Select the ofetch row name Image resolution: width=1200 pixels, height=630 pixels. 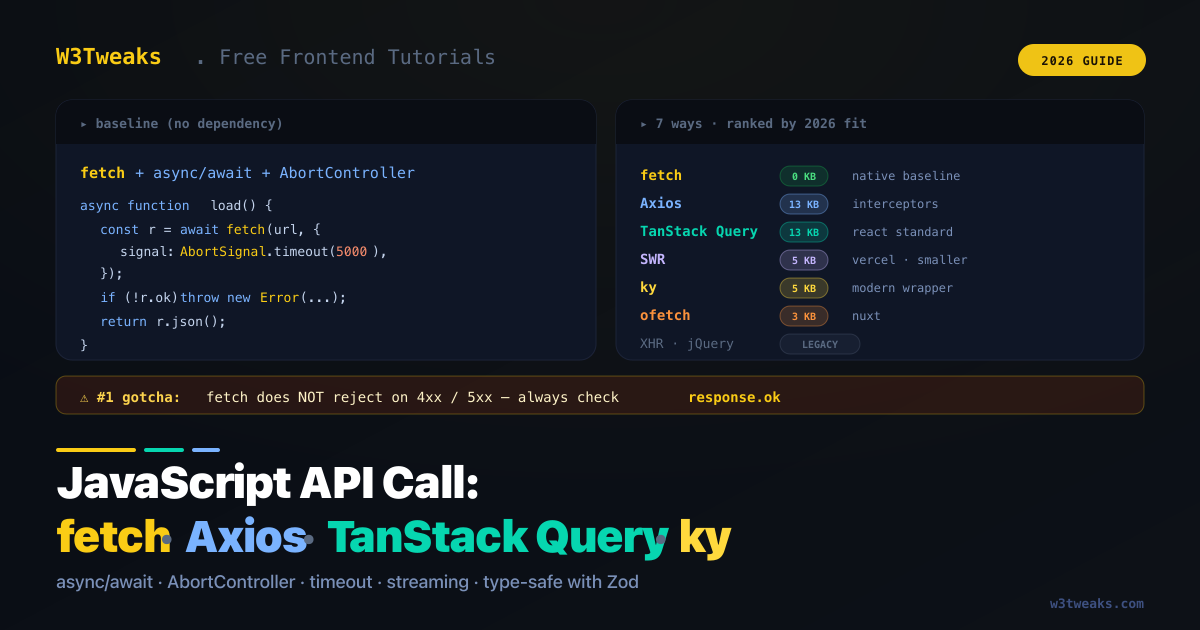click(665, 315)
